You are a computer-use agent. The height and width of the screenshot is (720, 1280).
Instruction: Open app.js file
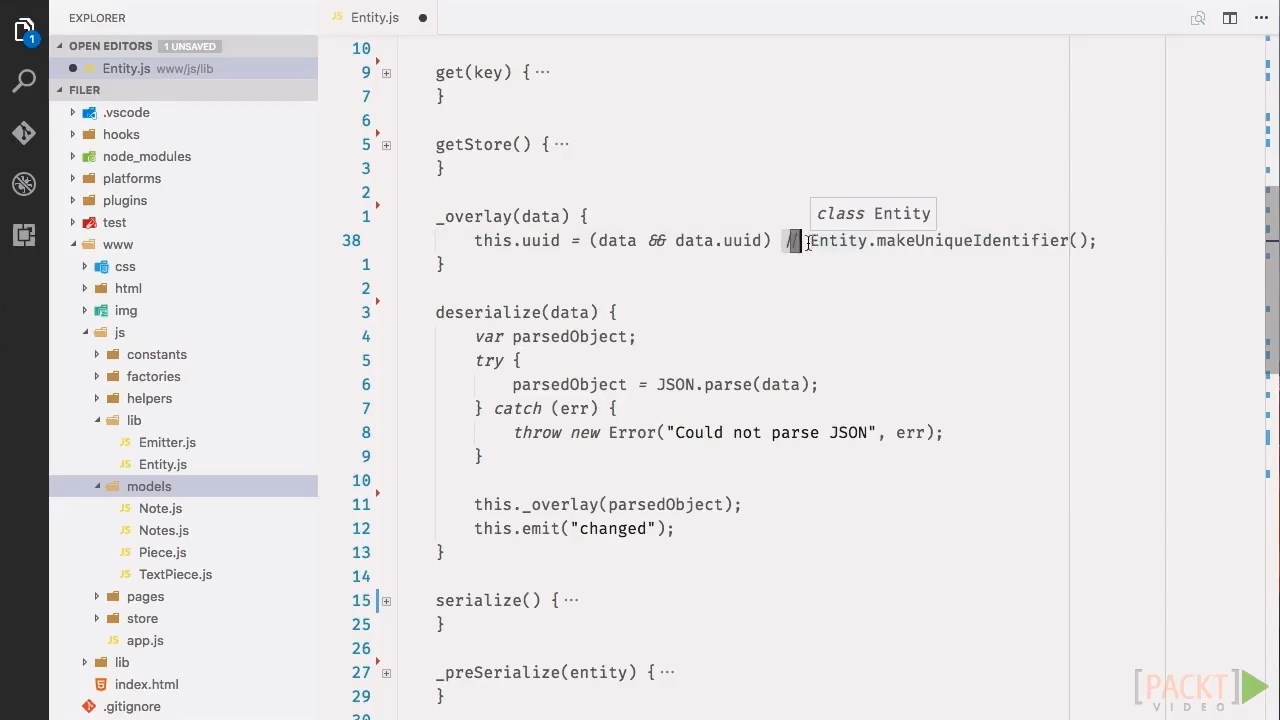145,640
